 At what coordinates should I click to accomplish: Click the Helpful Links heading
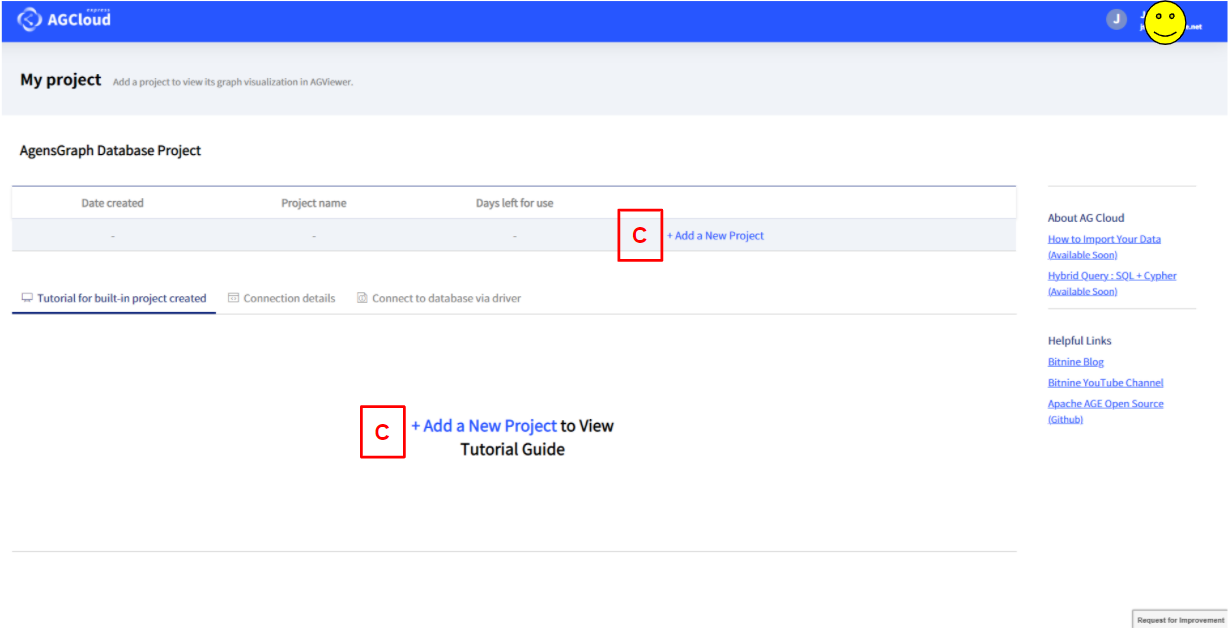click(x=1080, y=341)
